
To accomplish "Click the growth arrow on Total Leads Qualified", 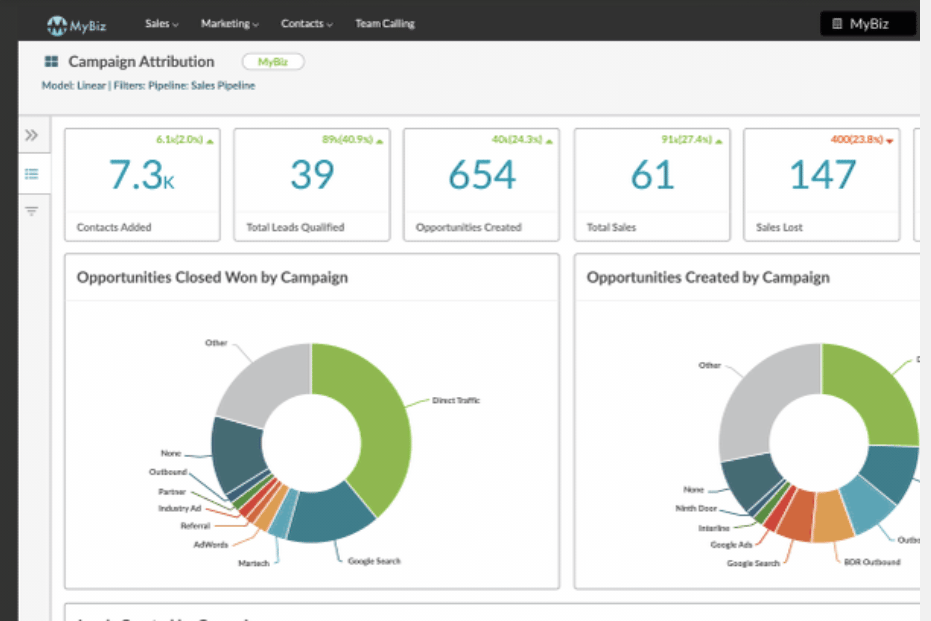I will pos(378,141).
